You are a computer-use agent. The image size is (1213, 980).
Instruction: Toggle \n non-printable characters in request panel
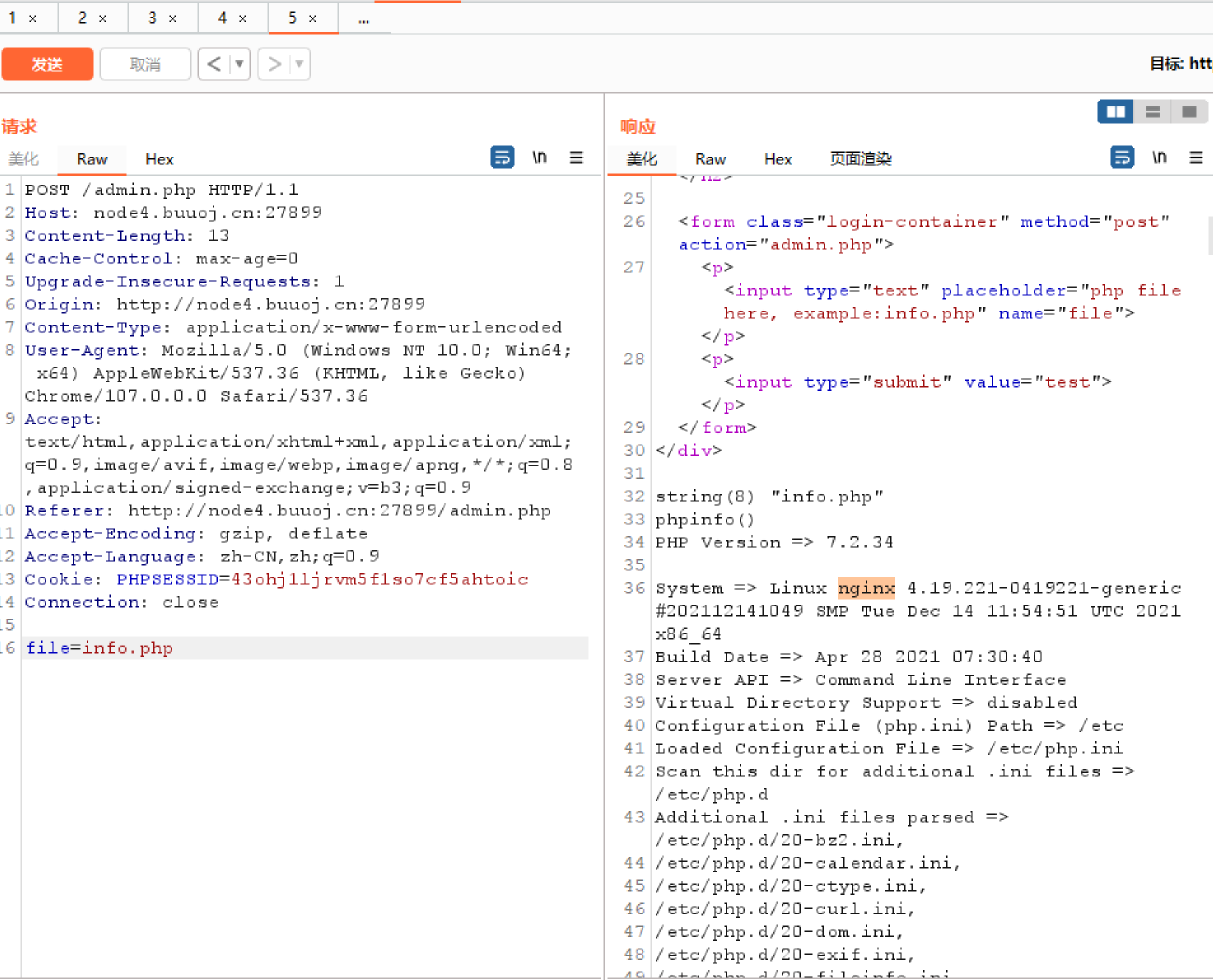(x=540, y=157)
